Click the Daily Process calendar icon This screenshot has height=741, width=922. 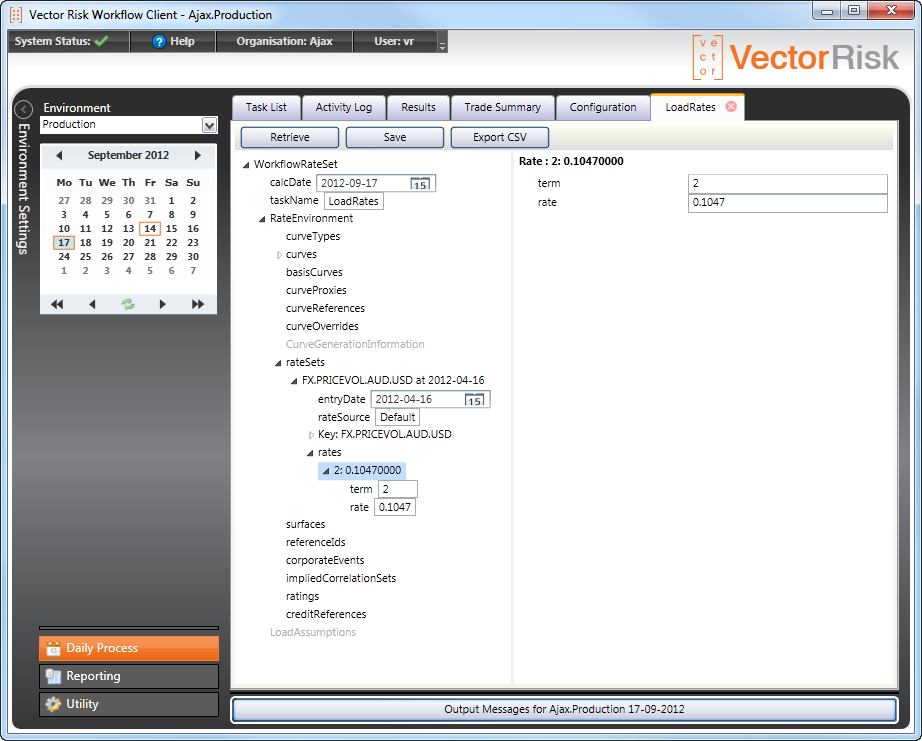coord(54,649)
